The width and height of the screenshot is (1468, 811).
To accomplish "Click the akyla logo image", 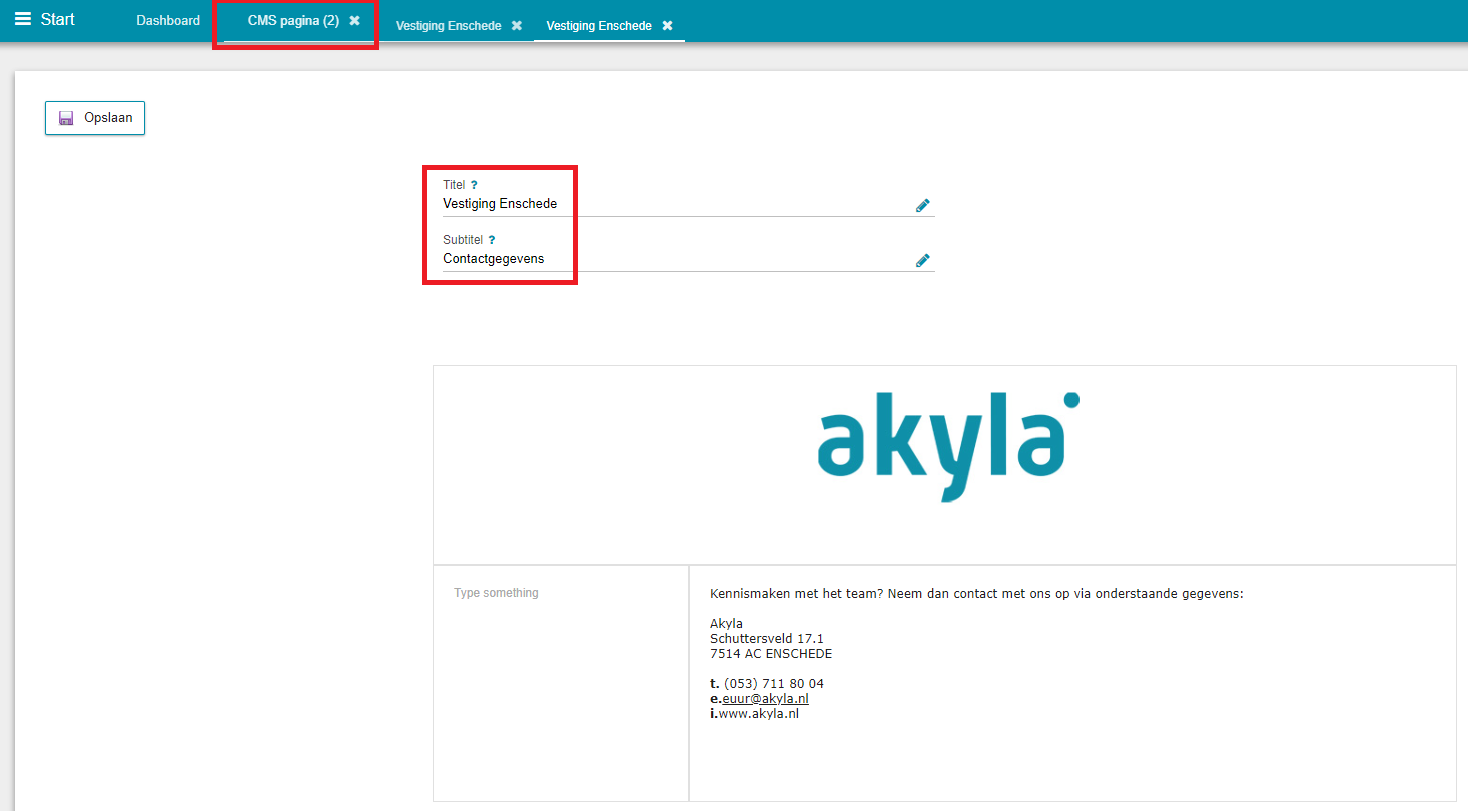I will (948, 446).
